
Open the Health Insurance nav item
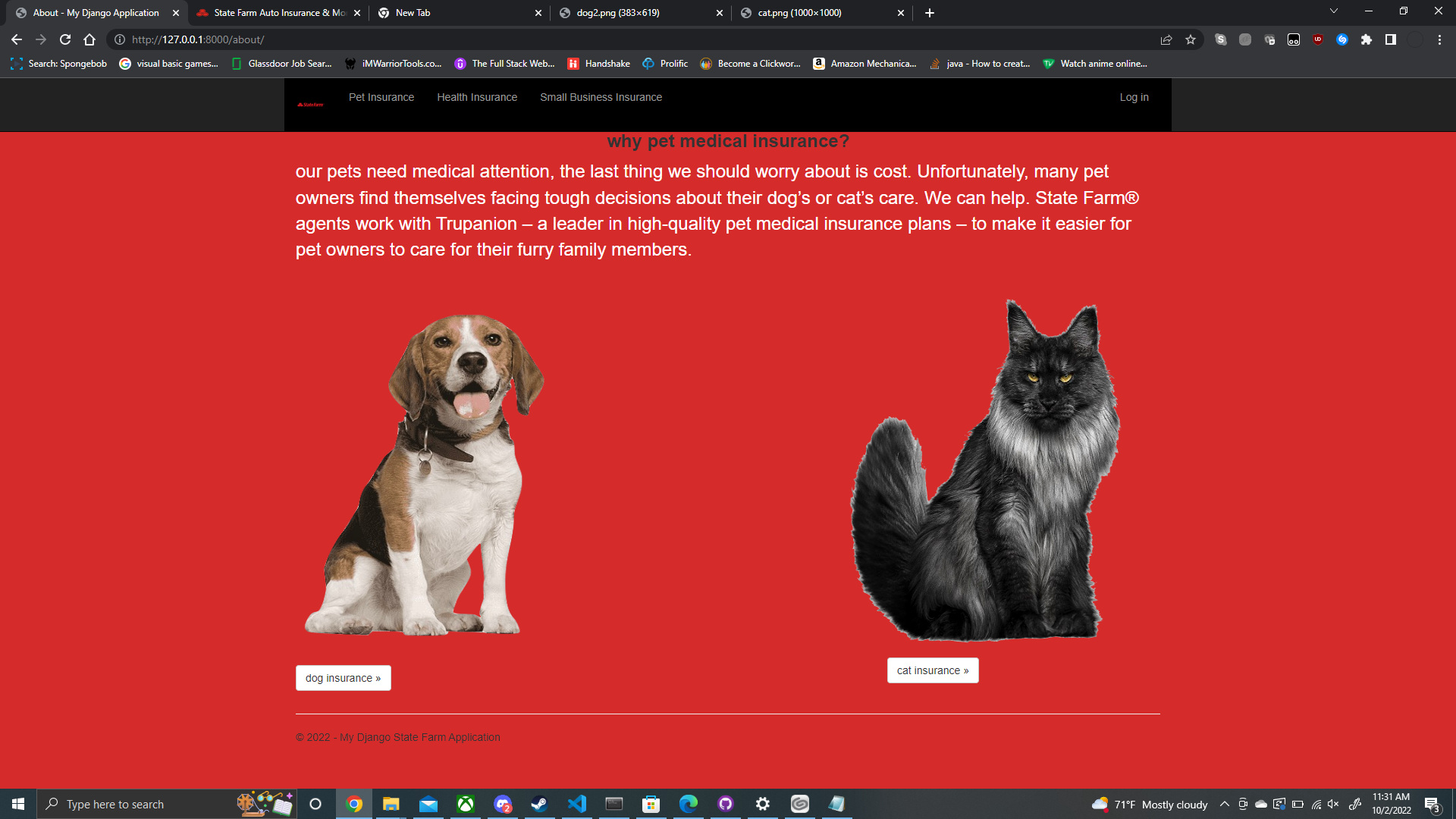477,97
